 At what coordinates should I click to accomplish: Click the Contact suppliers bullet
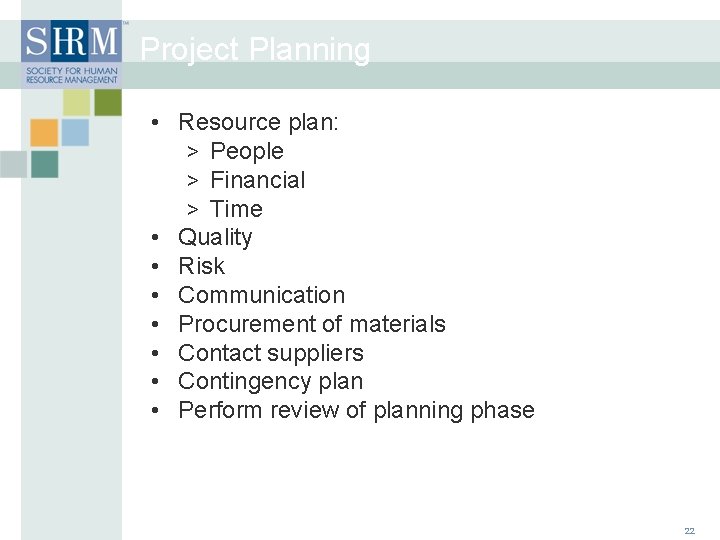(270, 354)
